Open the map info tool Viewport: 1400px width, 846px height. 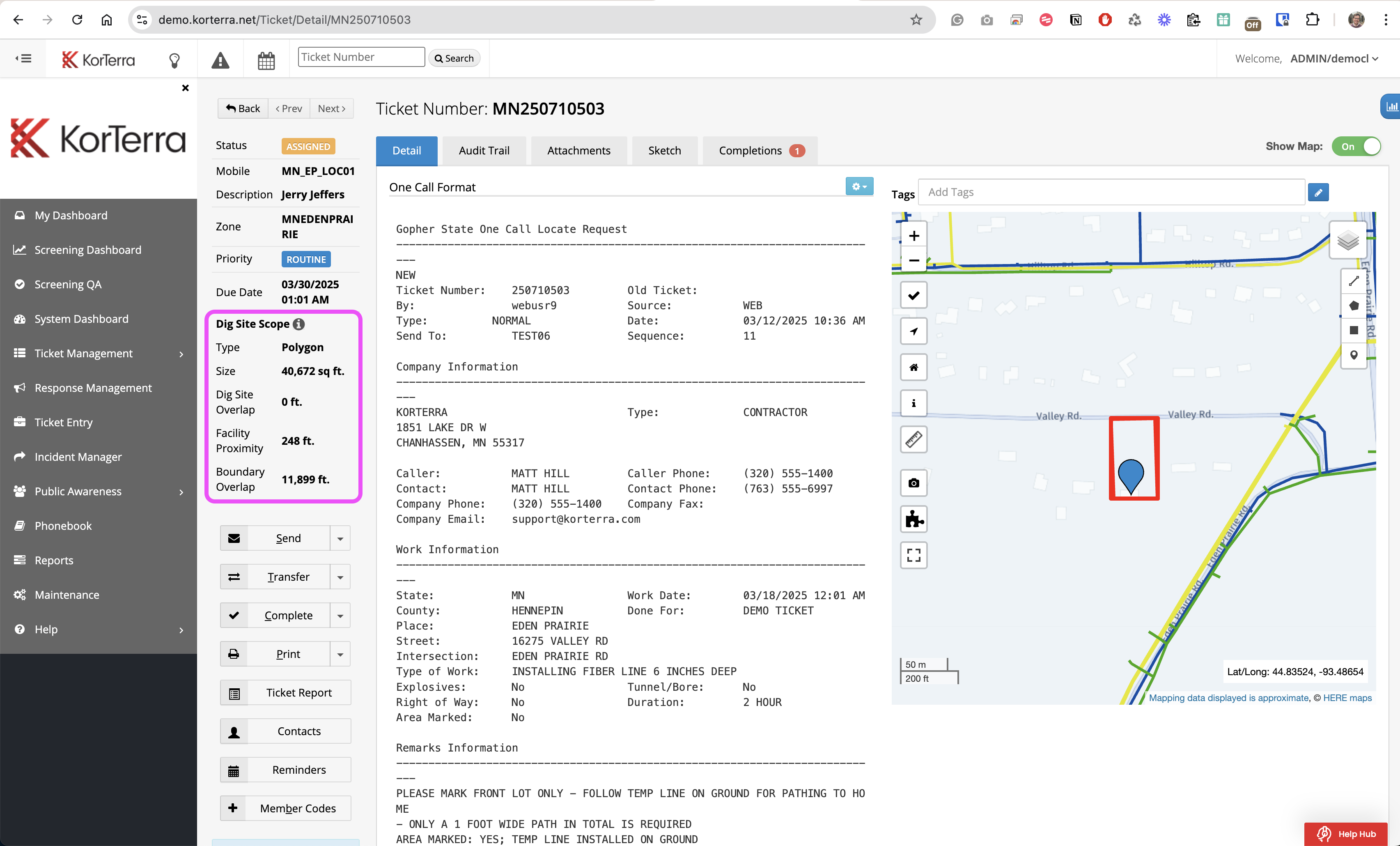tap(913, 403)
